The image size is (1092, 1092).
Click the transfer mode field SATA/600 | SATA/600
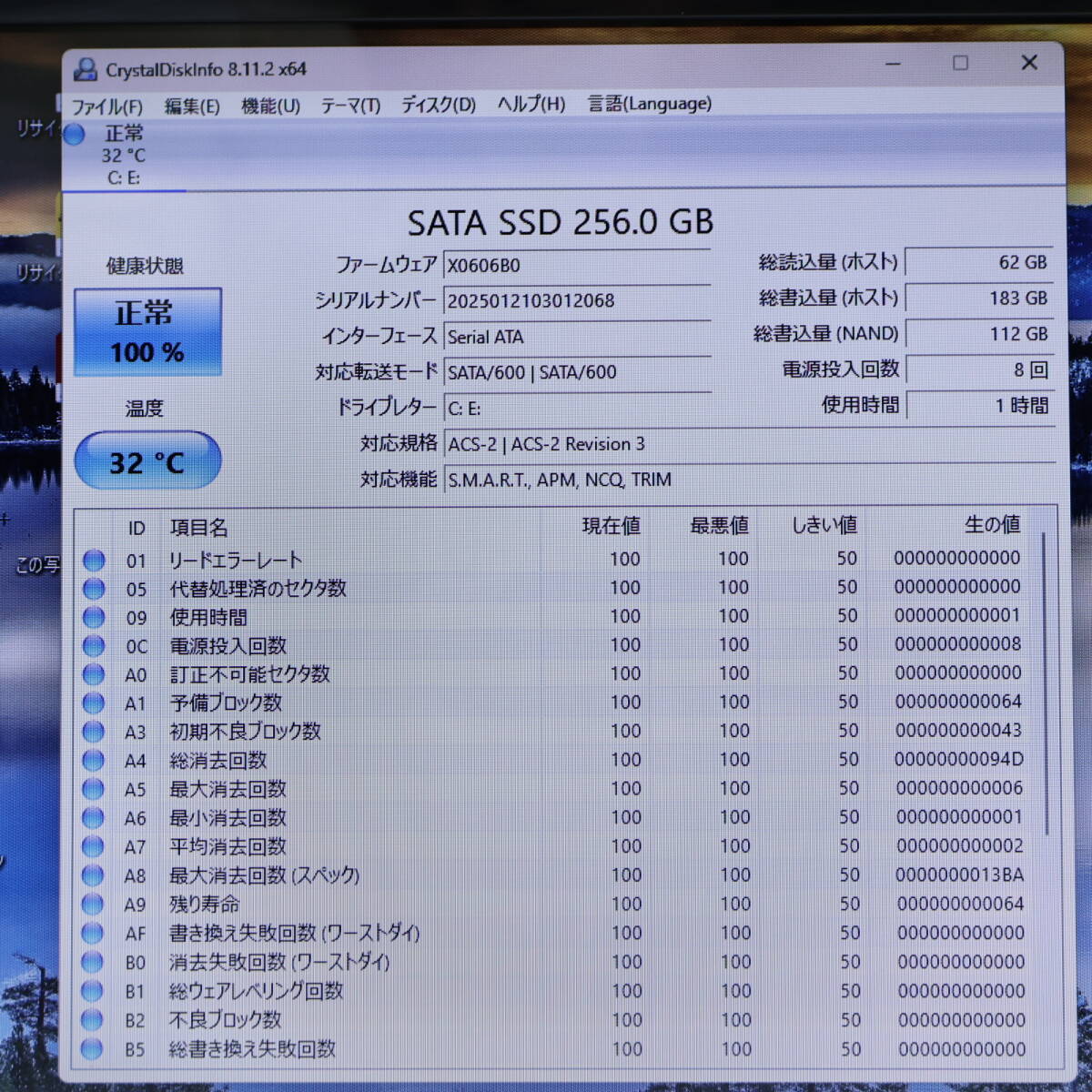click(577, 372)
